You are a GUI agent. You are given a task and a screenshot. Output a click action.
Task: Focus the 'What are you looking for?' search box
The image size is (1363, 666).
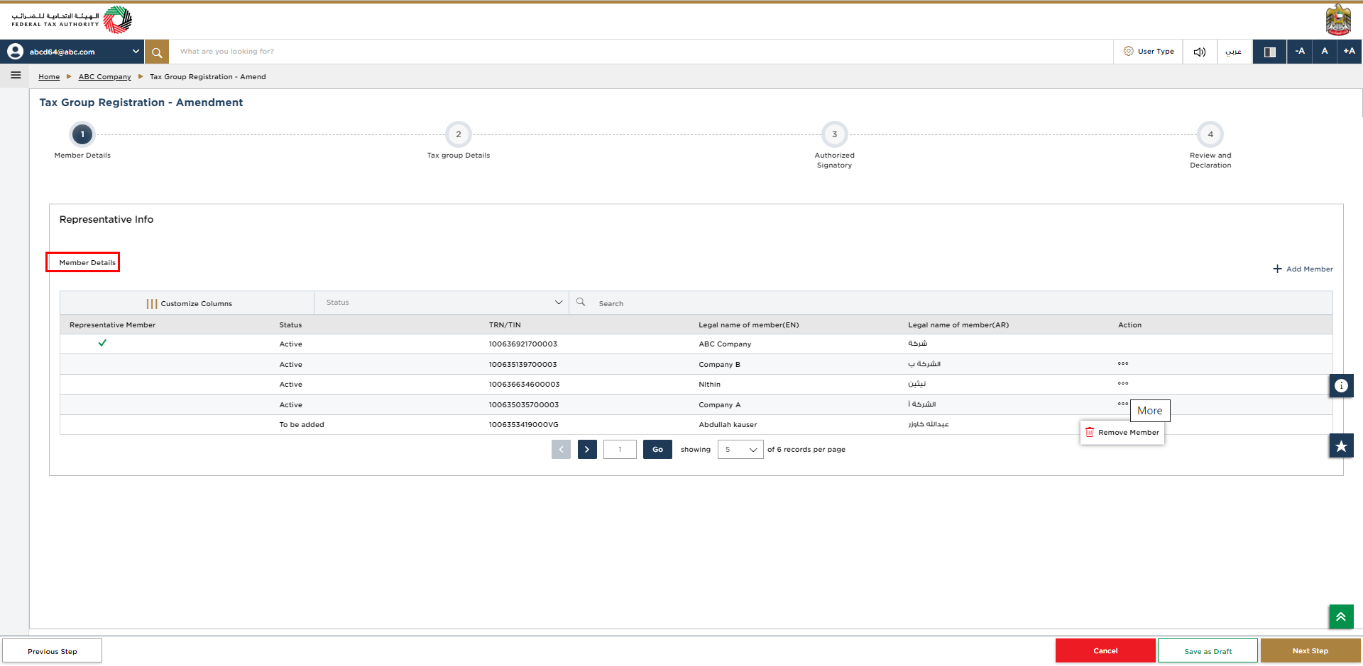pyautogui.click(x=640, y=51)
